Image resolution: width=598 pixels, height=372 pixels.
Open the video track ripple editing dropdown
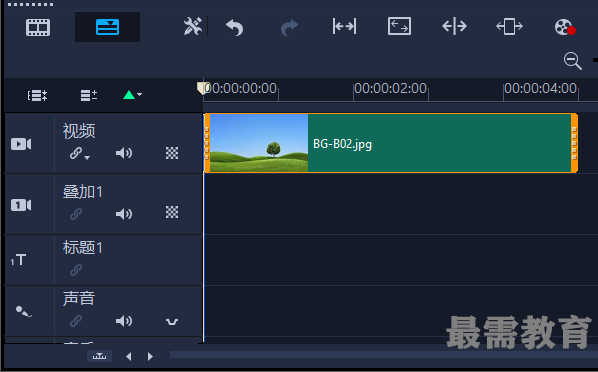point(79,153)
